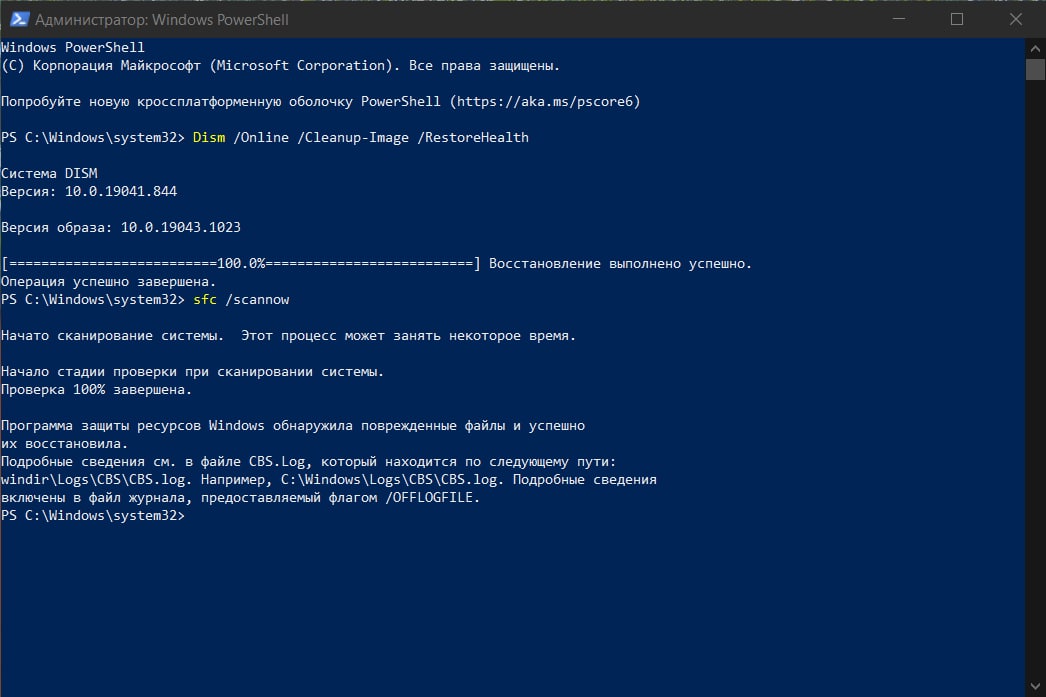Maximize the PowerShell window

click(x=957, y=19)
